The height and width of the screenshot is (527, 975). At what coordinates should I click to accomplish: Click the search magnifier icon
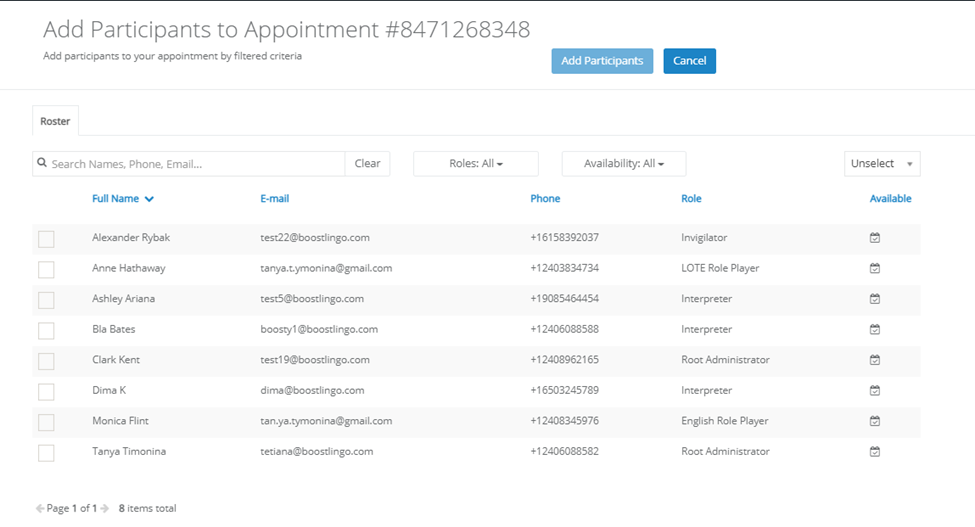coord(42,163)
